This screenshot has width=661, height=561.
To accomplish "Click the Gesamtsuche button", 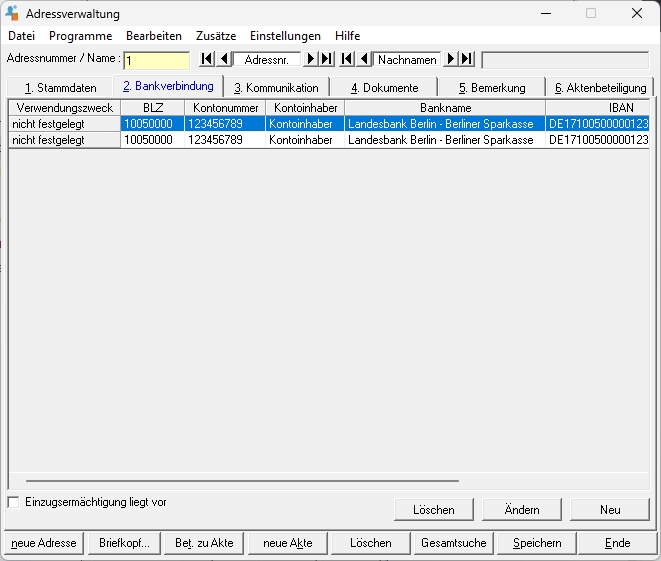I will (x=453, y=543).
